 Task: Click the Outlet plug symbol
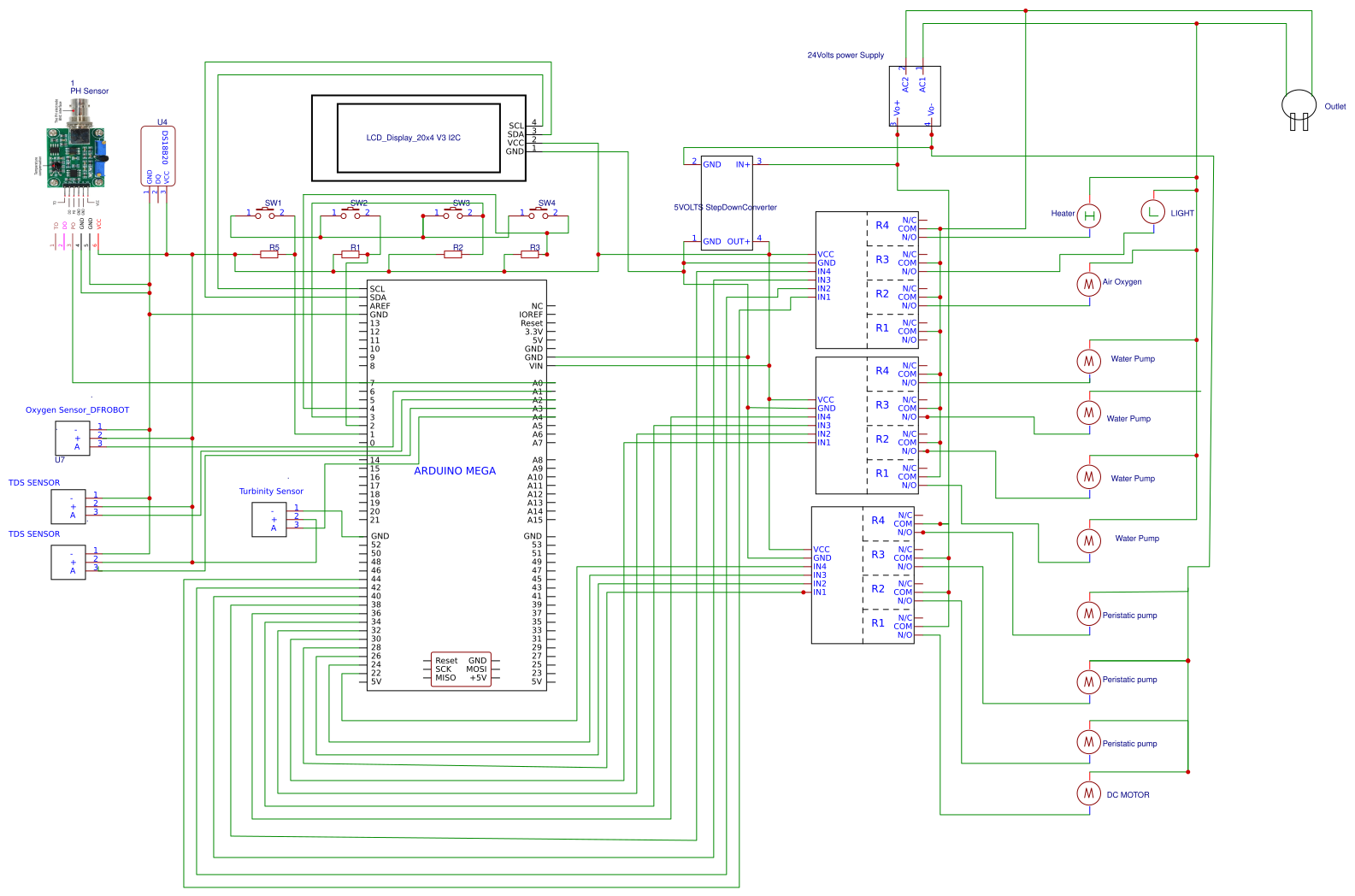tap(1299, 108)
